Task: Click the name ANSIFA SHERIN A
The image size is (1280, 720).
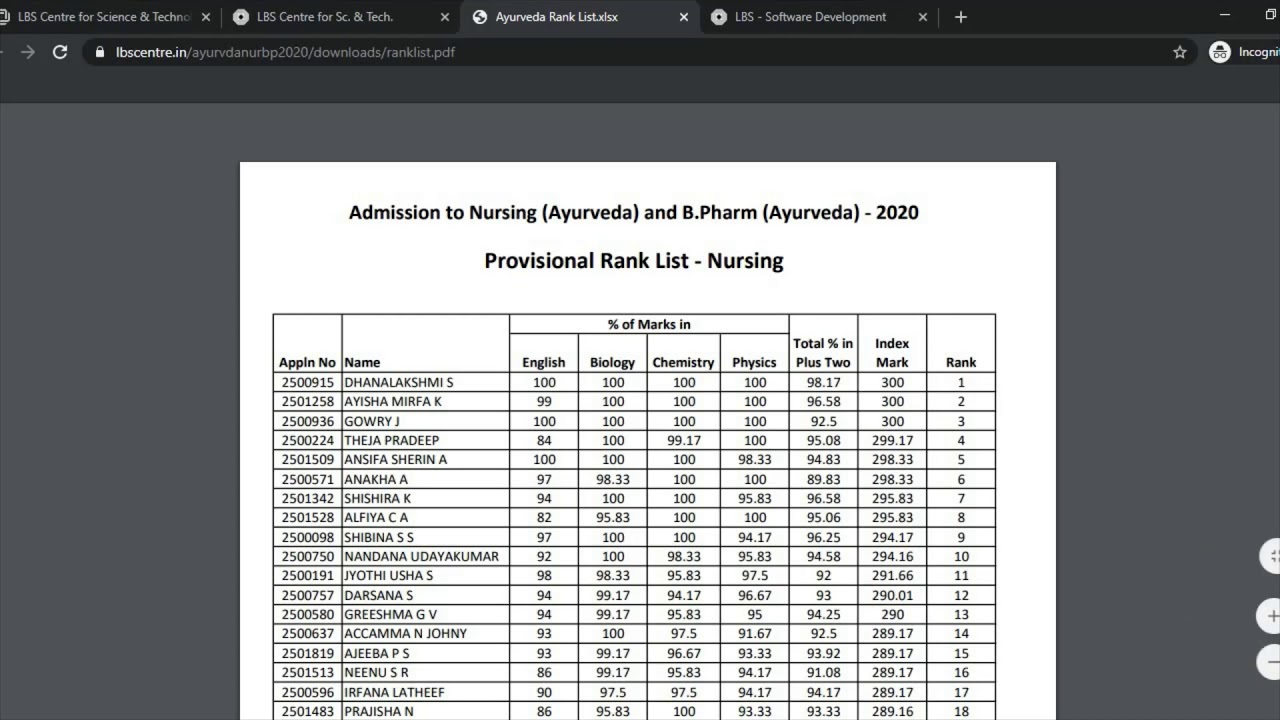Action: [x=396, y=459]
